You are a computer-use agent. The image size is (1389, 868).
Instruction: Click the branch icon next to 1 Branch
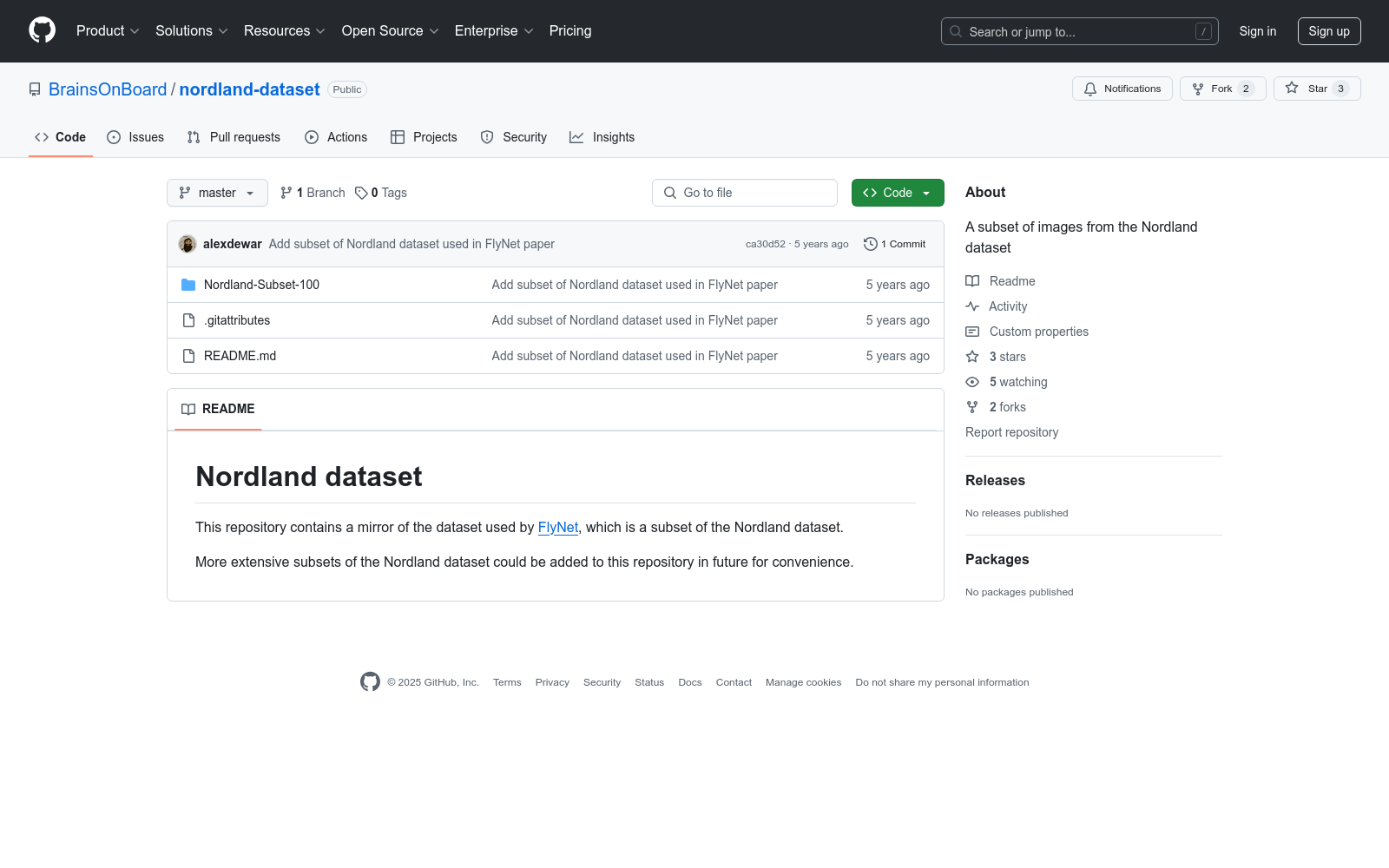click(x=286, y=193)
